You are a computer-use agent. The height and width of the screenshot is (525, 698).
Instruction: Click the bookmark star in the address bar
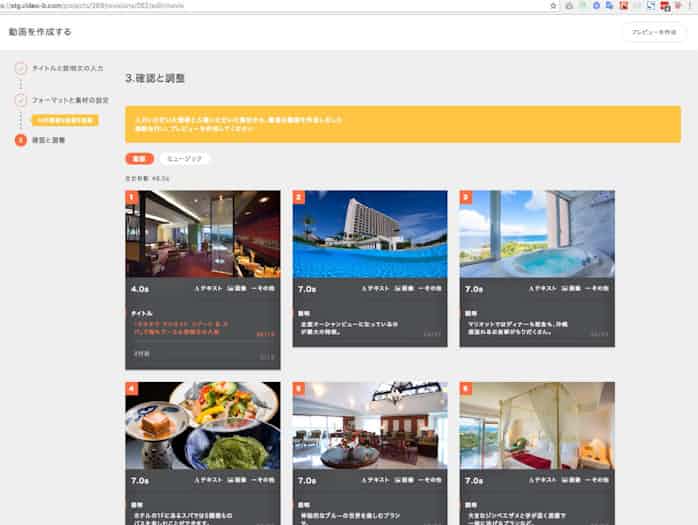pos(553,5)
